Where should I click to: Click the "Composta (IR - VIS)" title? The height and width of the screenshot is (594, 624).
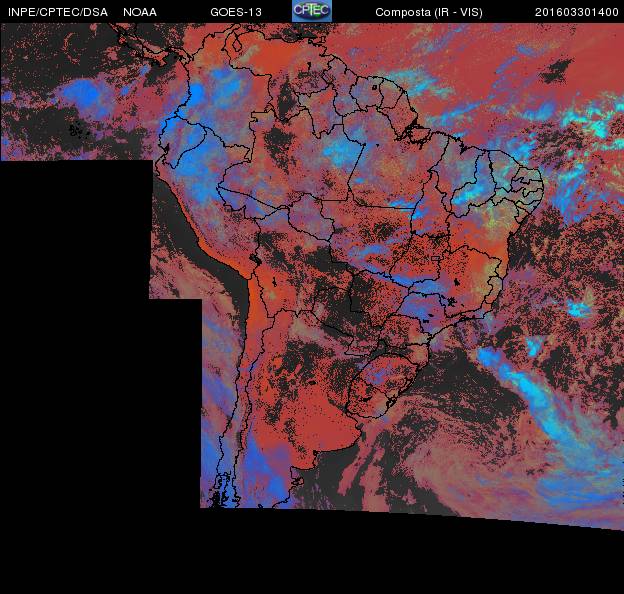[429, 12]
